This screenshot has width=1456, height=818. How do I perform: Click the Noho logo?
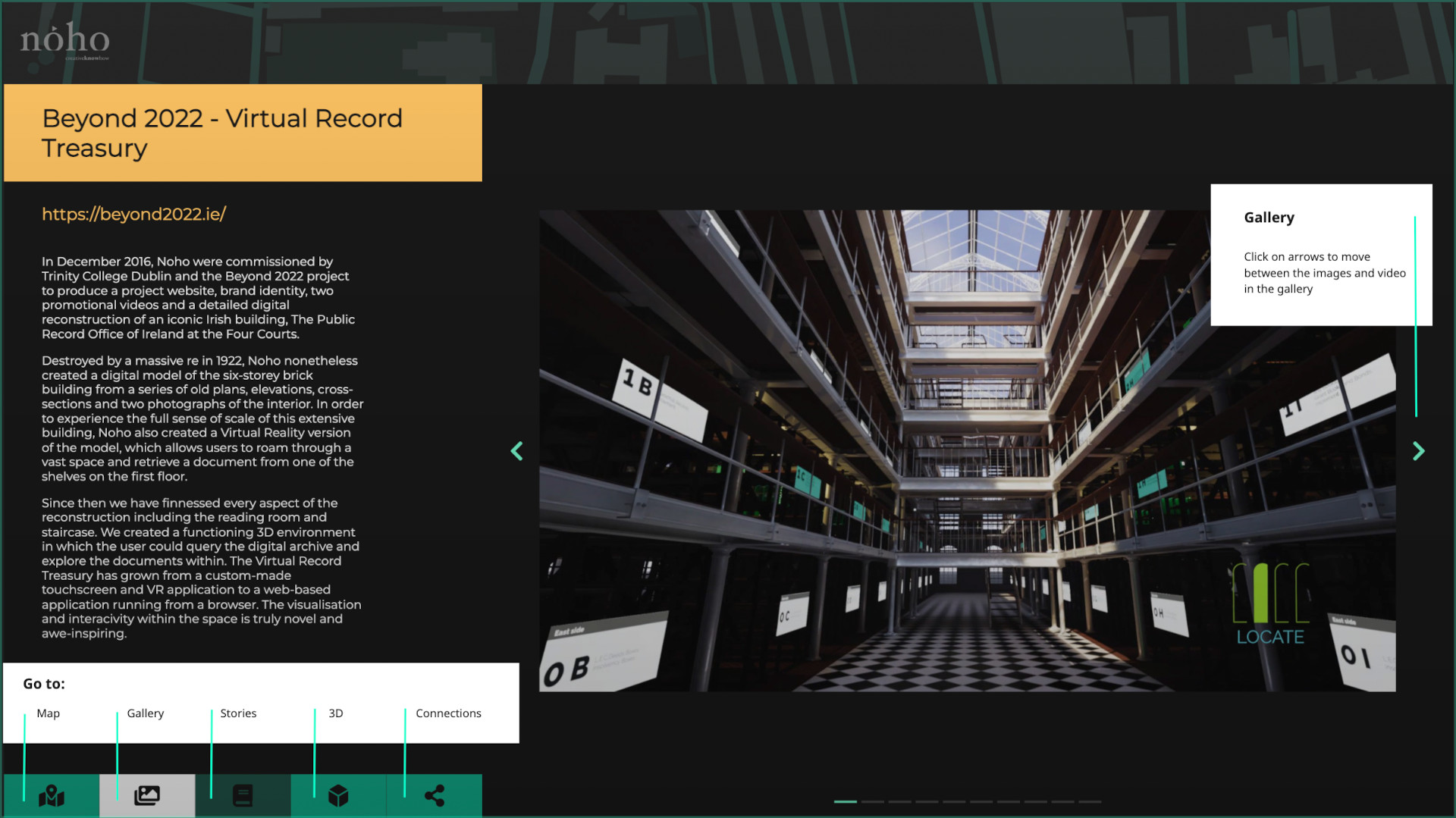[64, 39]
